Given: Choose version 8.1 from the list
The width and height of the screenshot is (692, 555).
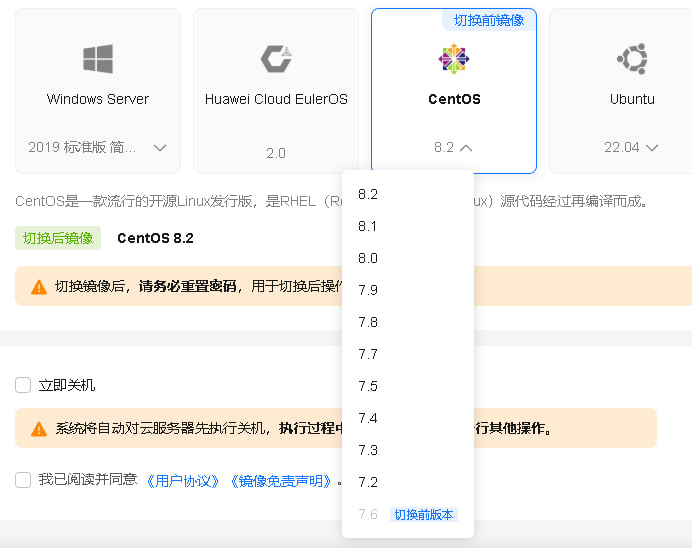Looking at the screenshot, I should (408, 226).
